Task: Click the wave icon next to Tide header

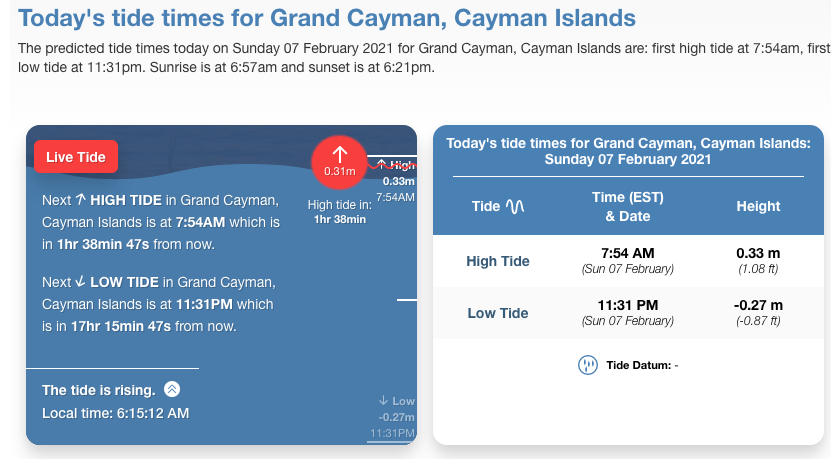Action: (516, 206)
